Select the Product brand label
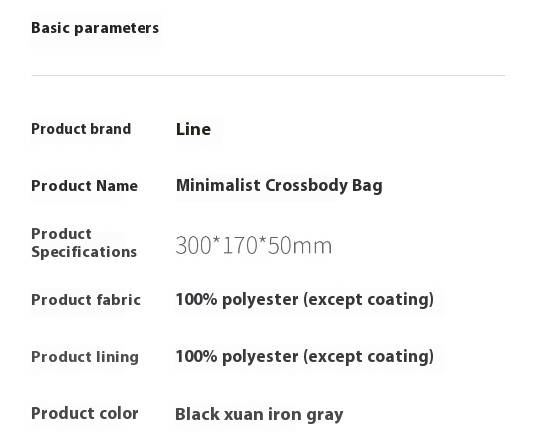This screenshot has height=442, width=548. point(81,129)
